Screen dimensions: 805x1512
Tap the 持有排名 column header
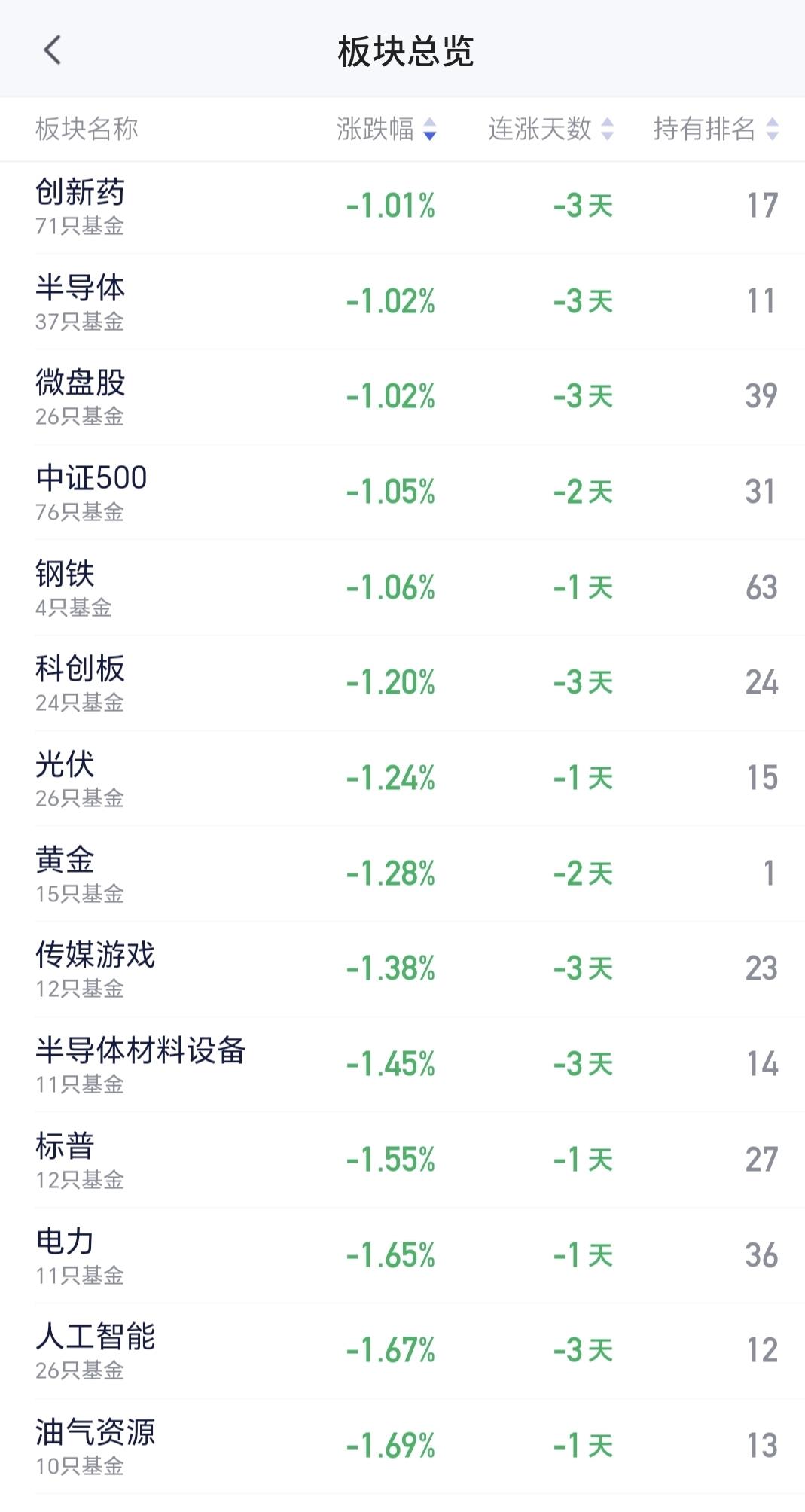703,130
